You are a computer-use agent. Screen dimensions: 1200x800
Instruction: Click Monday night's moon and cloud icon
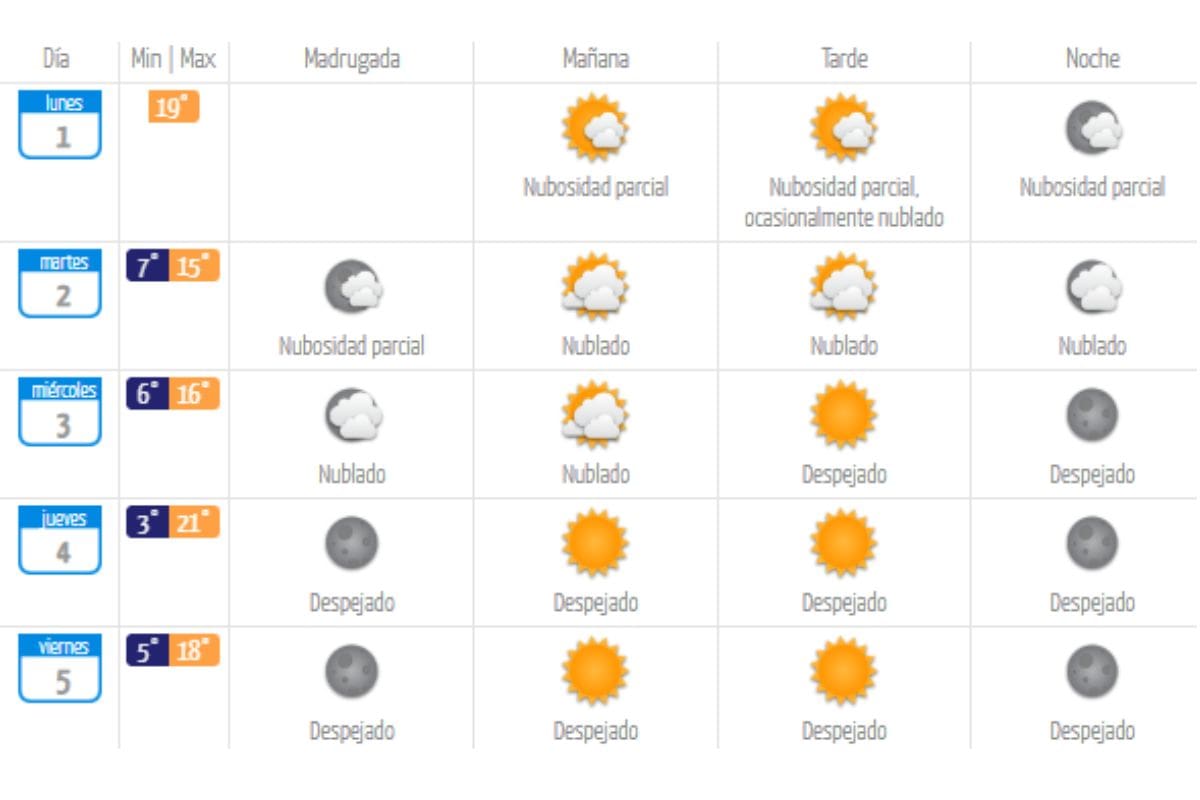pos(1092,129)
